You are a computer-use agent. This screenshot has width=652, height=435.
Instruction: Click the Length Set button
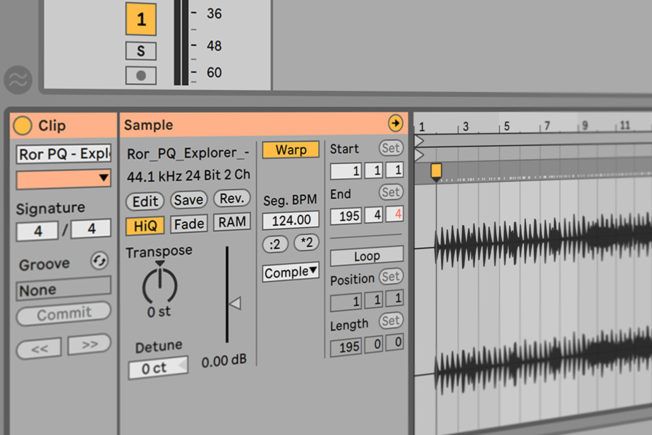coord(391,321)
